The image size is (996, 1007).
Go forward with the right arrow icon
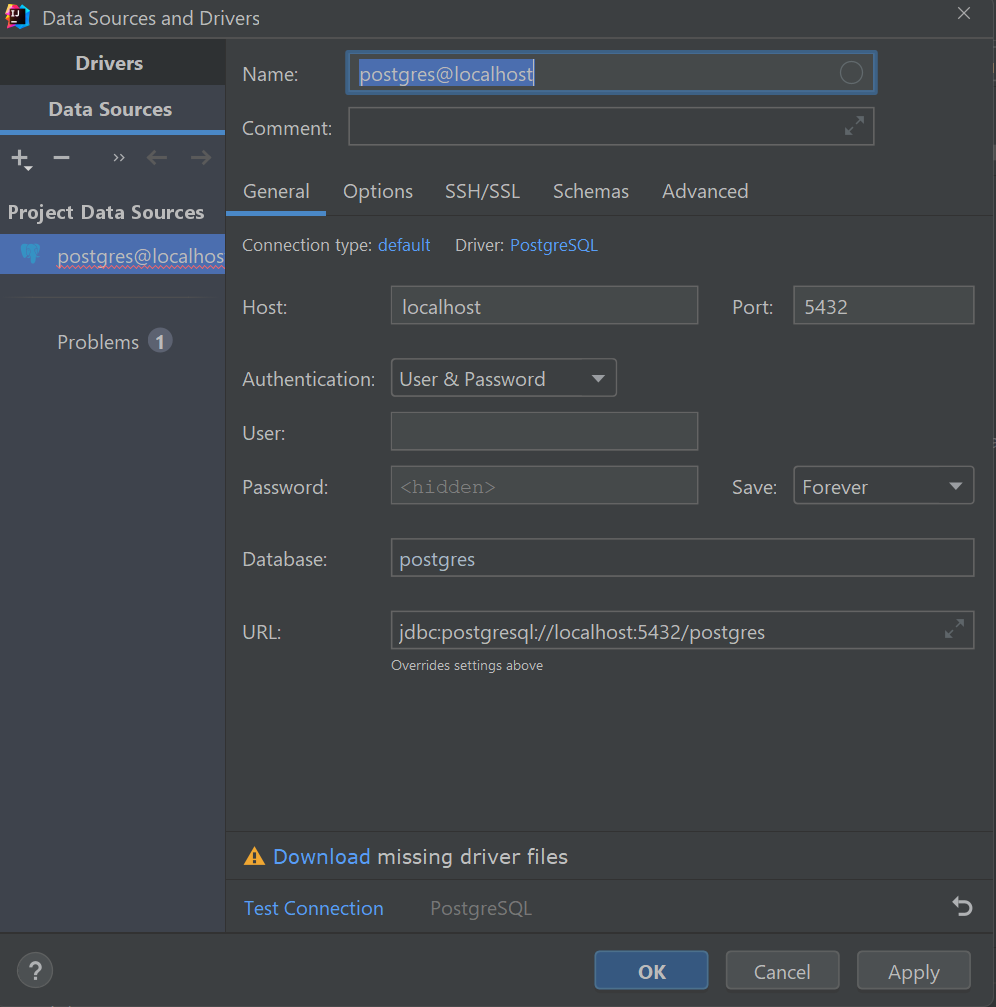pyautogui.click(x=201, y=157)
